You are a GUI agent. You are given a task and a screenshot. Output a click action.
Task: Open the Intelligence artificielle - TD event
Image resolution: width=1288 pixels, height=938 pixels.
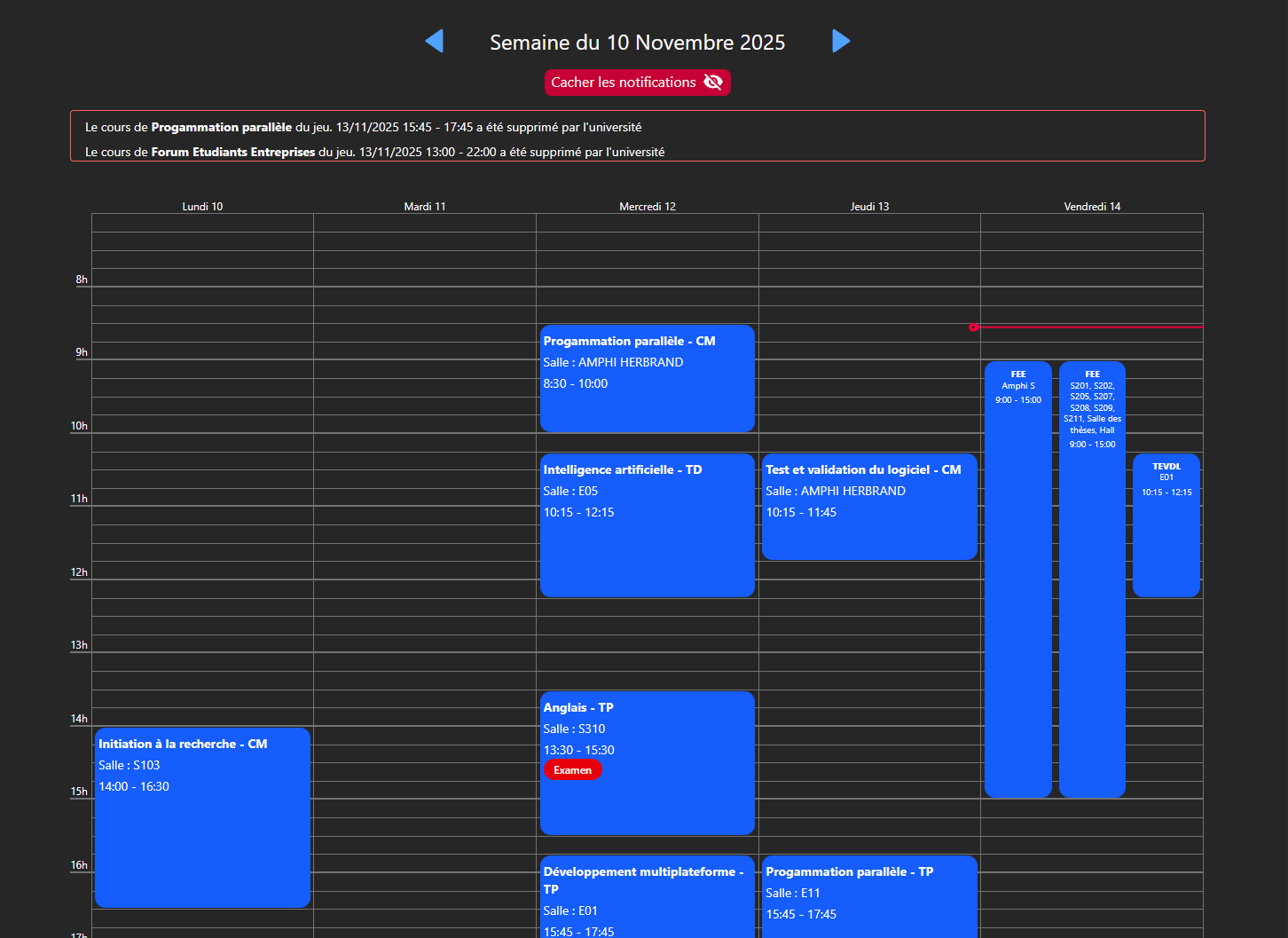(647, 525)
